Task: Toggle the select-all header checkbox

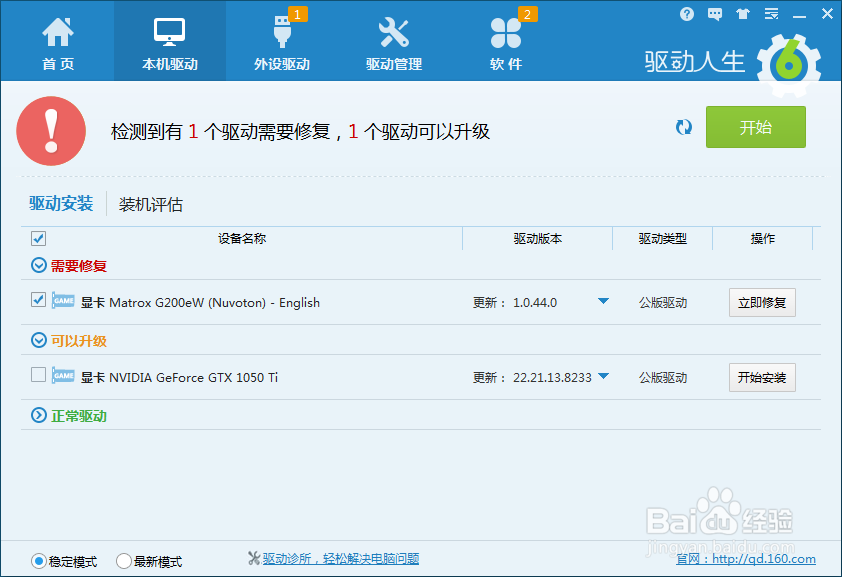Action: pos(38,238)
